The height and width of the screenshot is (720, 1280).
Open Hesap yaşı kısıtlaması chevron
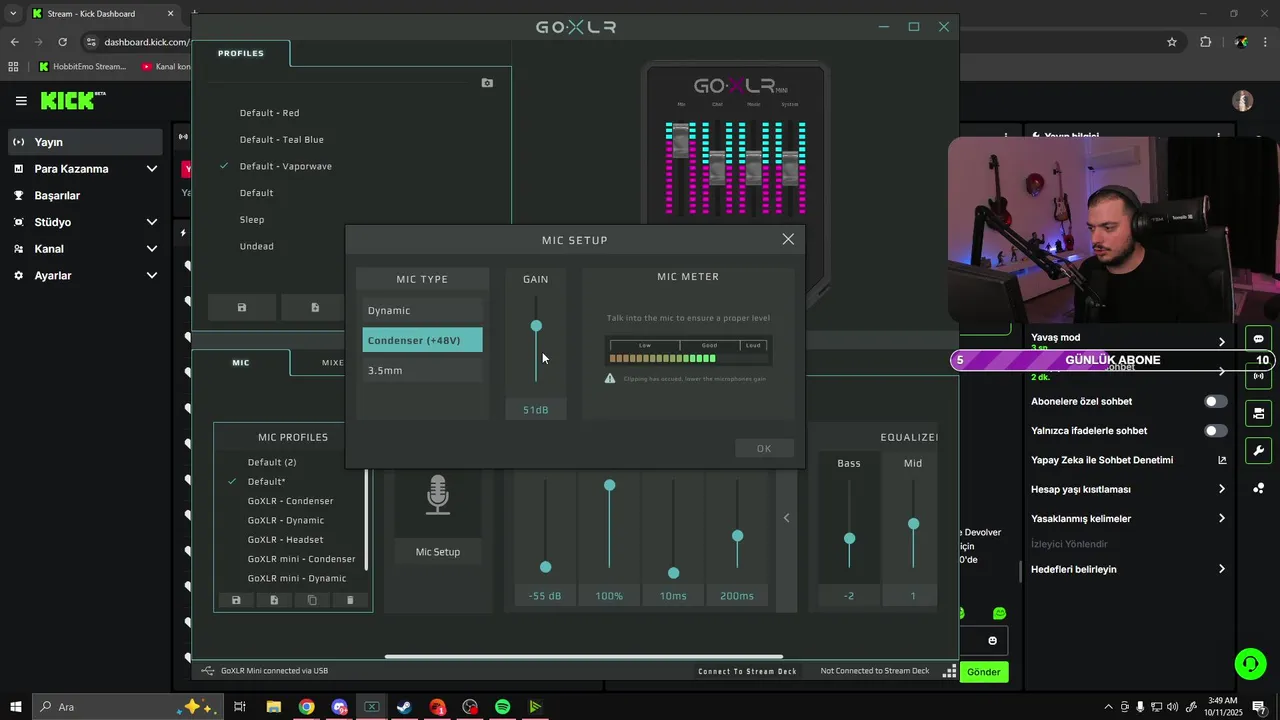(1222, 489)
